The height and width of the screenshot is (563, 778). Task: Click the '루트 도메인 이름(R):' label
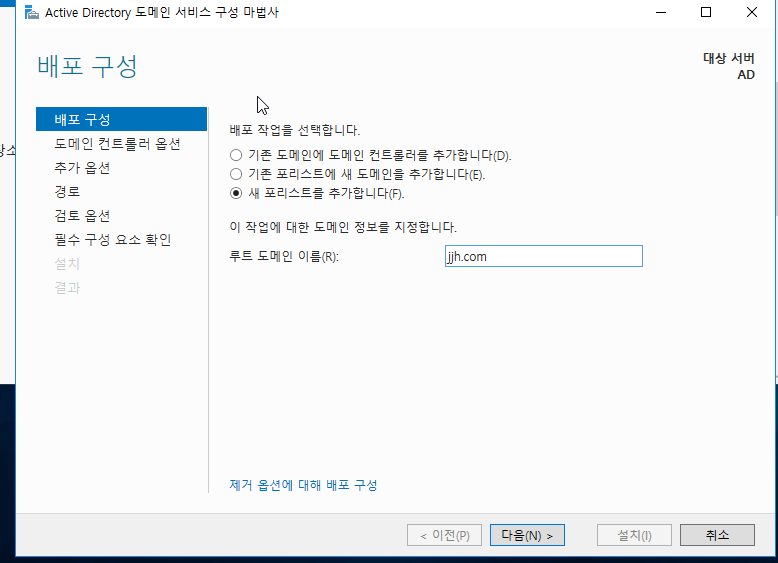tap(284, 256)
